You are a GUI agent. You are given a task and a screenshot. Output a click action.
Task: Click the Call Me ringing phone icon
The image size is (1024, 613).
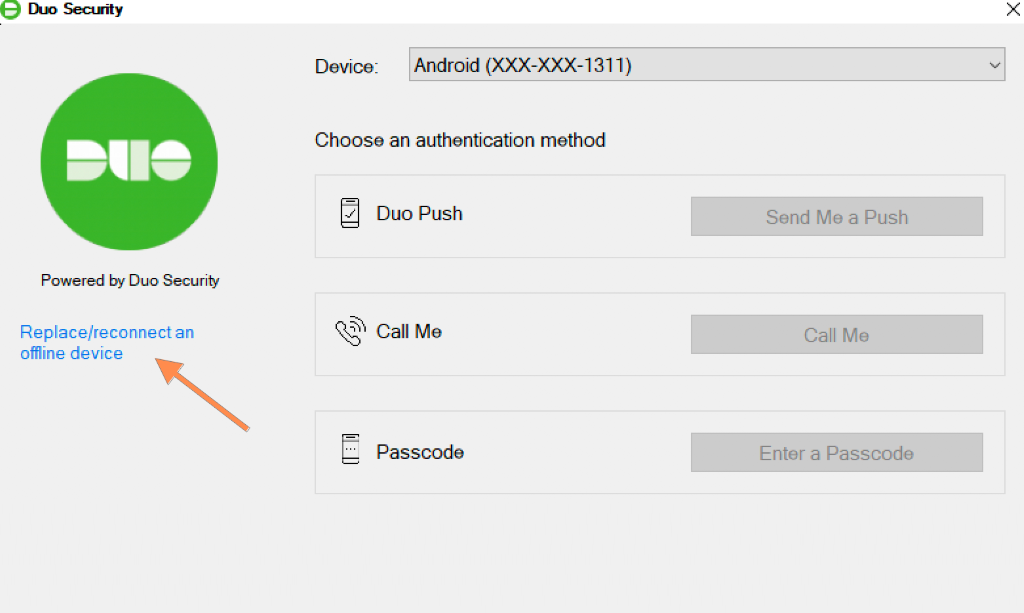tap(350, 332)
